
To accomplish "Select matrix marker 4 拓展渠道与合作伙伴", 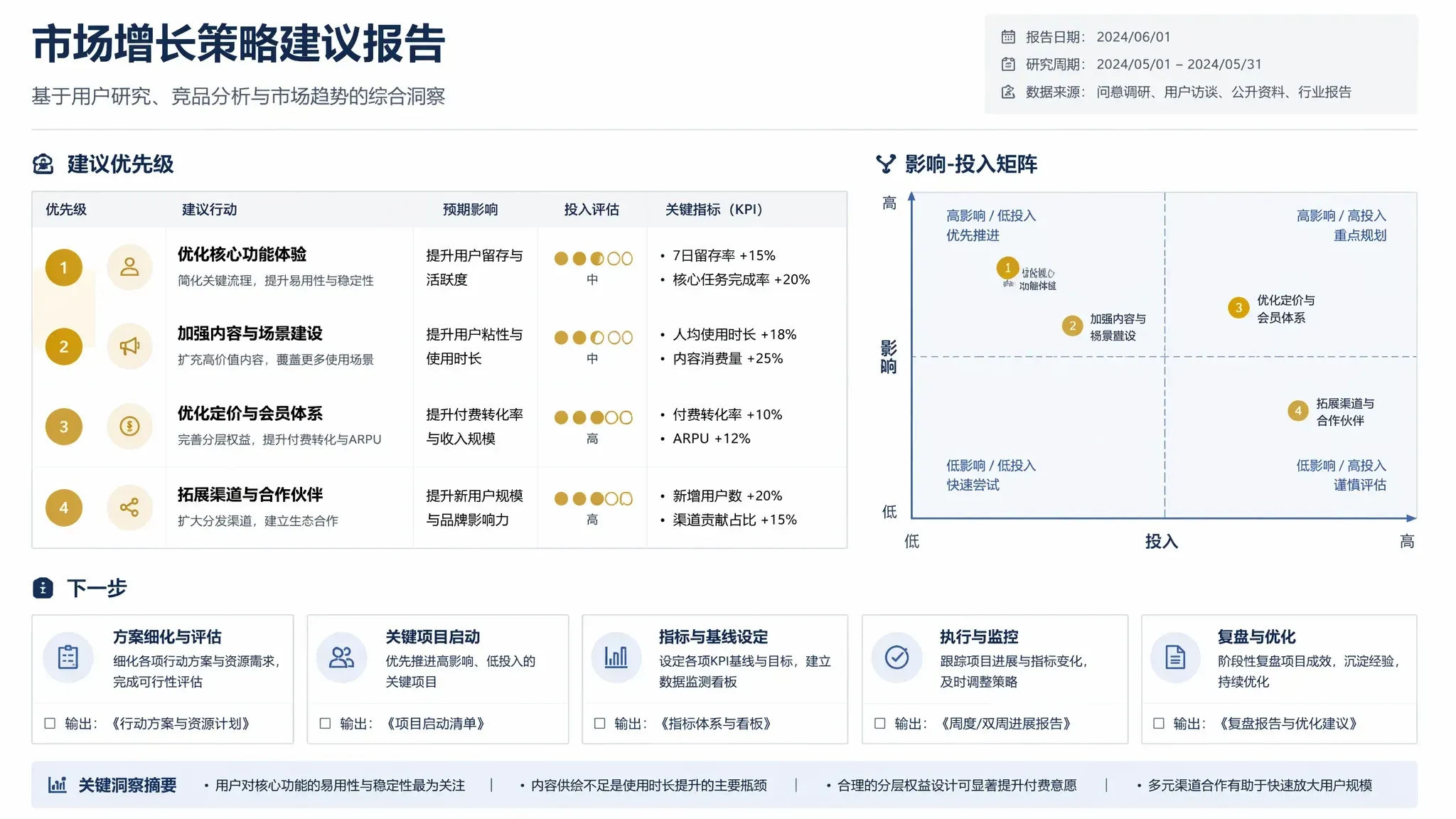I will tap(1298, 411).
